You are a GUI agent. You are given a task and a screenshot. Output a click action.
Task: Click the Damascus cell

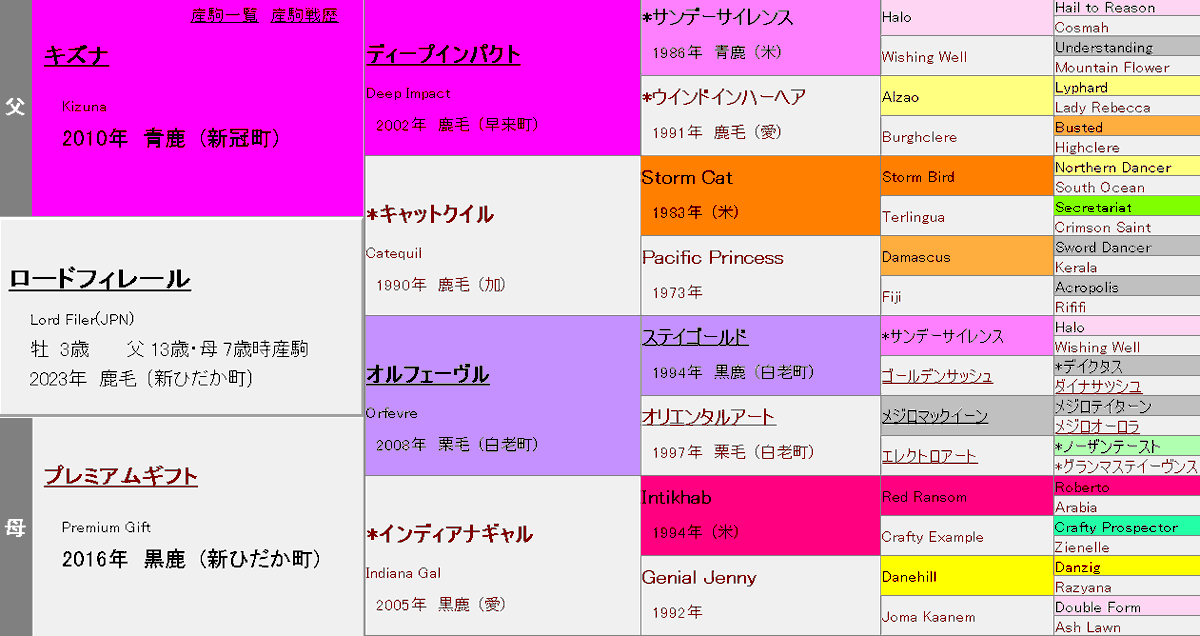pyautogui.click(x=967, y=256)
